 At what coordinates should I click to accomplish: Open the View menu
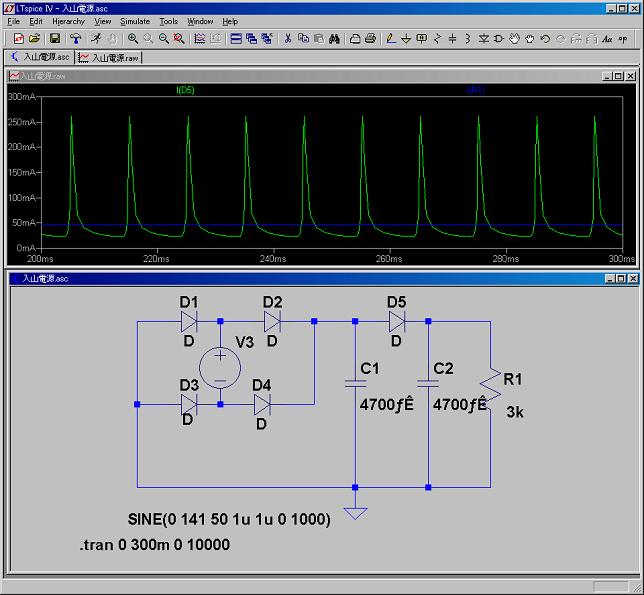[103, 21]
